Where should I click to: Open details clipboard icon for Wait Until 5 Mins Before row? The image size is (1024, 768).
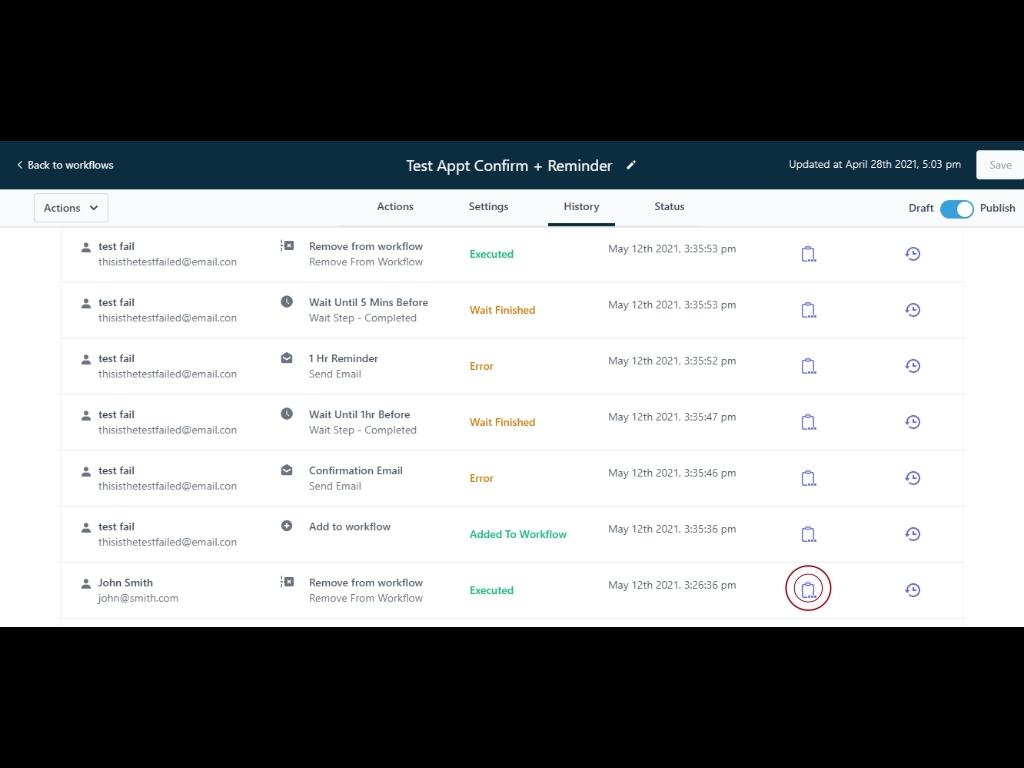pos(808,310)
